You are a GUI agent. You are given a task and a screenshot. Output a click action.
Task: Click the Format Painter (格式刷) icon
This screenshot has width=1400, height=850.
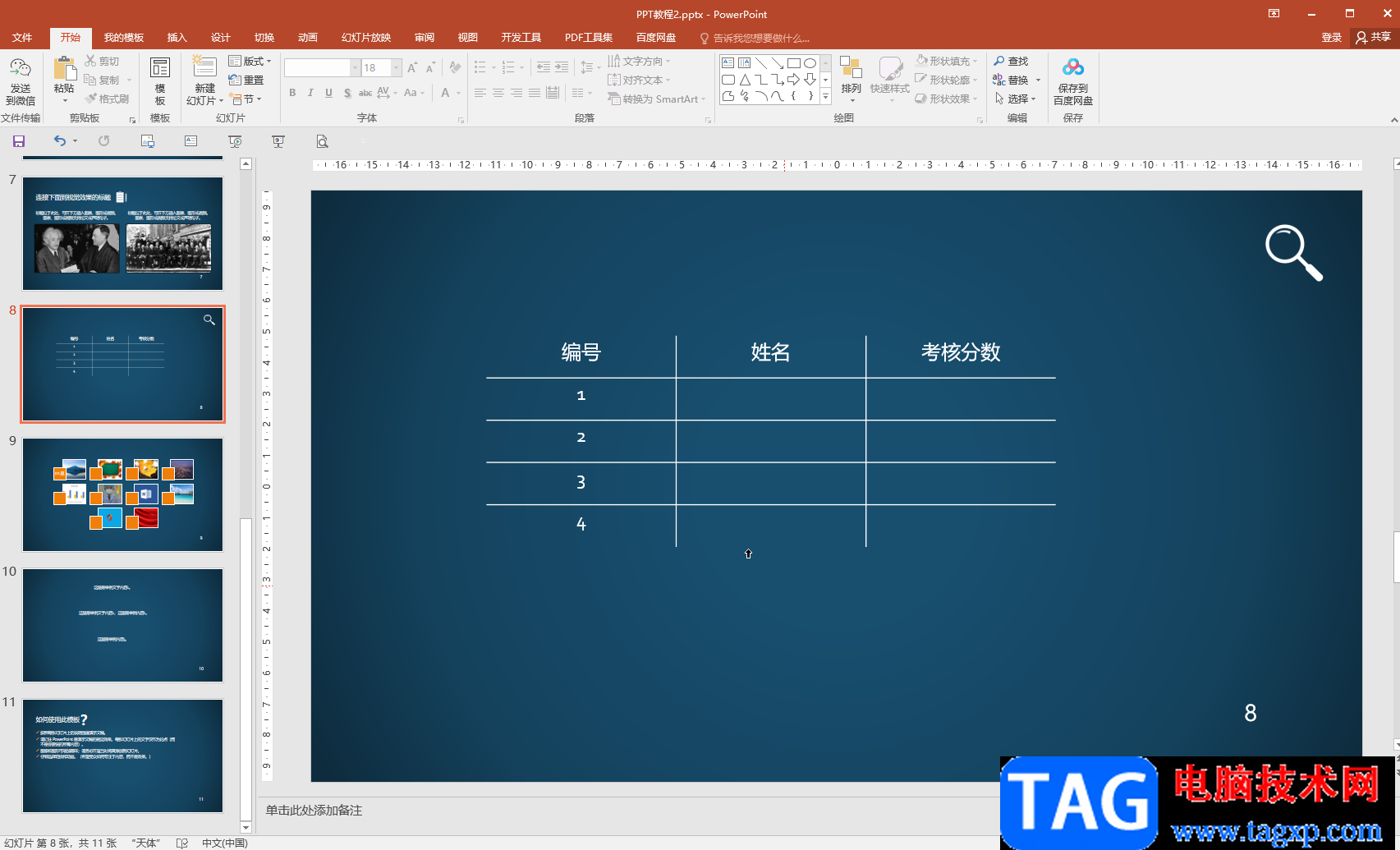tap(90, 99)
